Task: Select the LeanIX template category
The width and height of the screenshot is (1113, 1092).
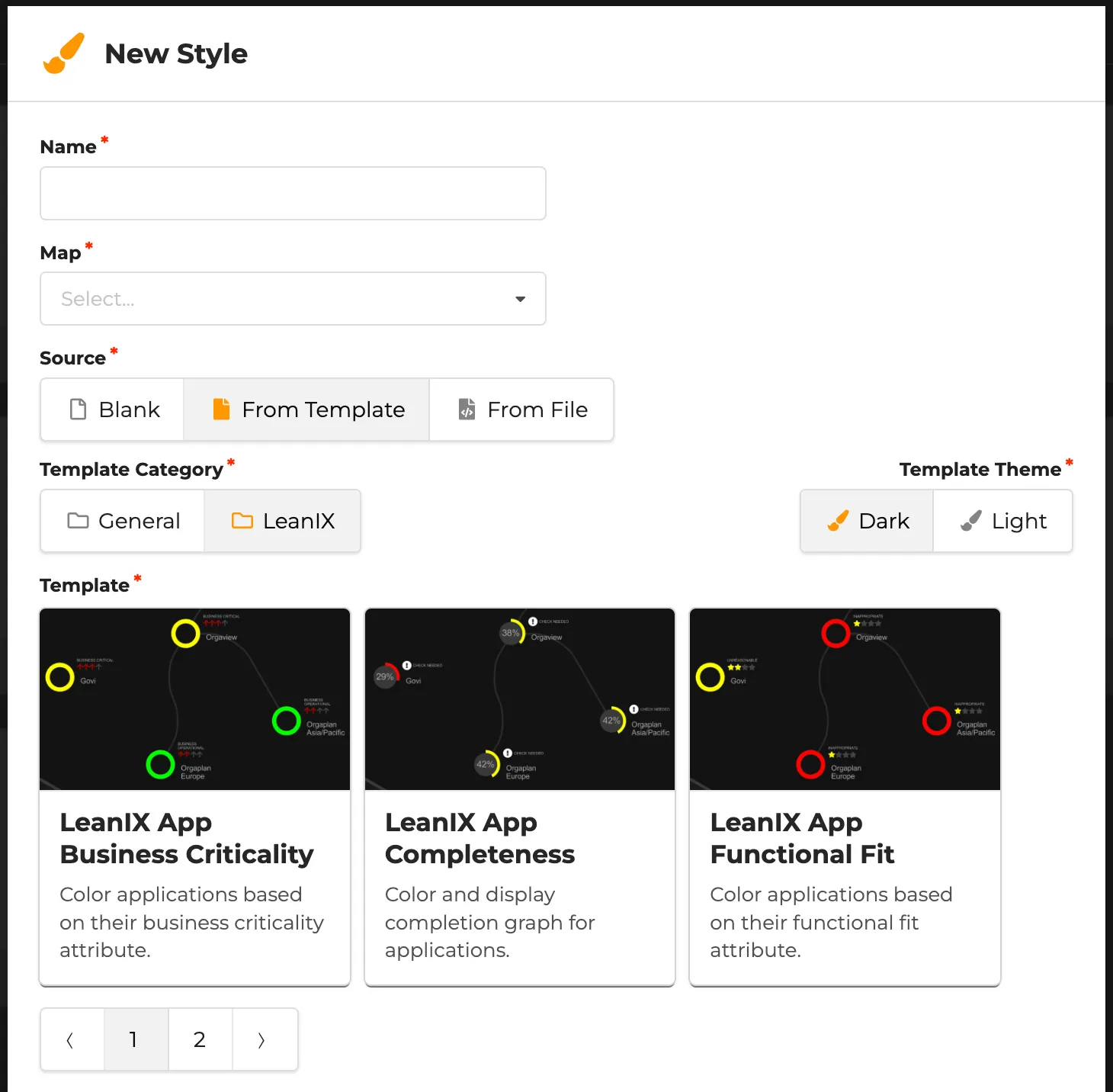Action: pos(282,521)
